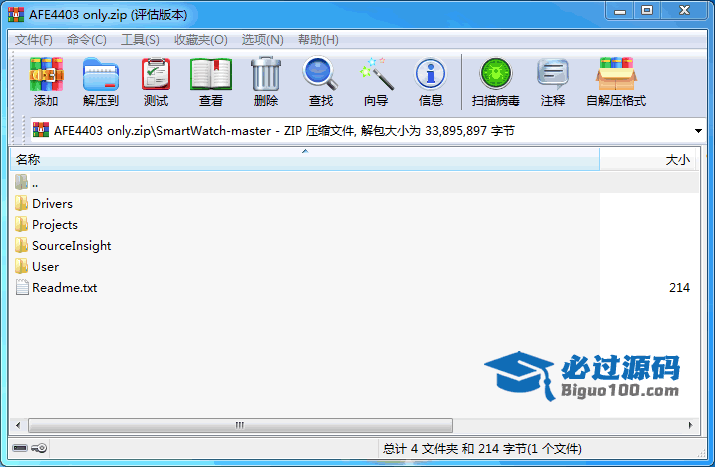This screenshot has width=715, height=467.
Task: Click the SourceInsight folder icon
Action: 21,245
